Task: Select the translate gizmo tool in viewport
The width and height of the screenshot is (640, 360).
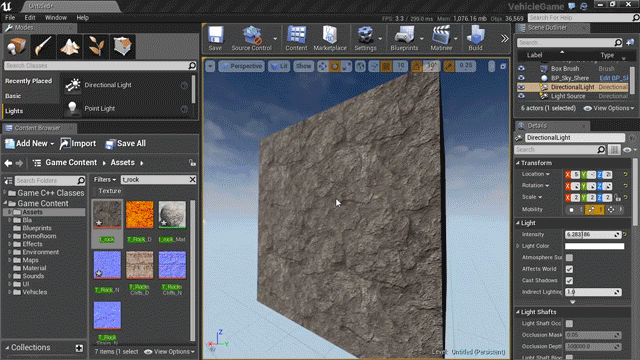Action: [x=322, y=66]
